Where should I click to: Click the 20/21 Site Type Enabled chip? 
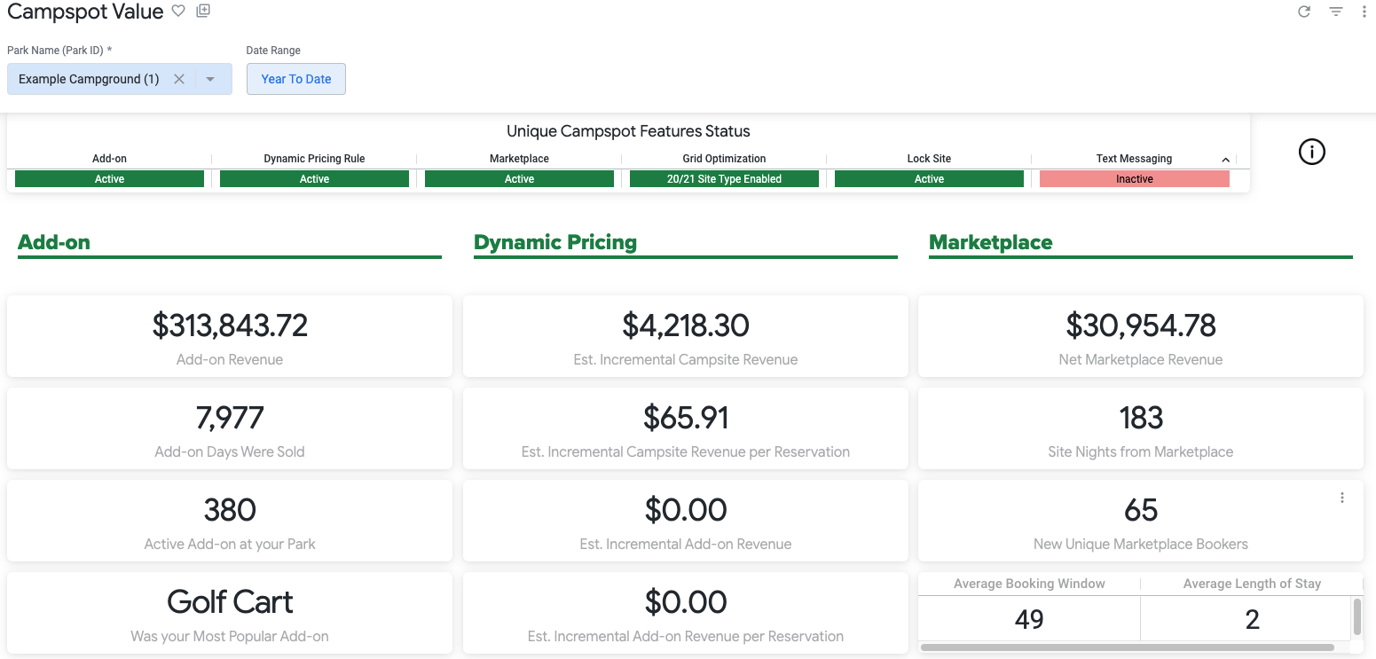[724, 178]
